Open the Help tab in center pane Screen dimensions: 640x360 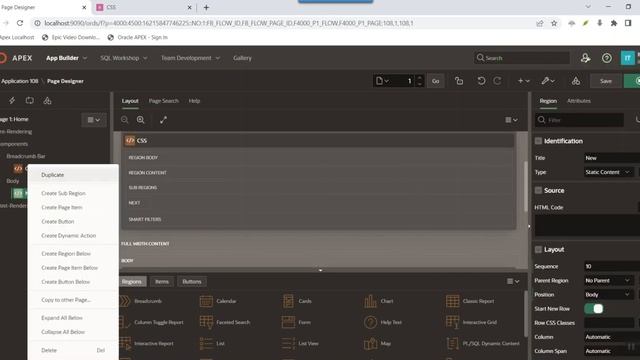tap(194, 101)
